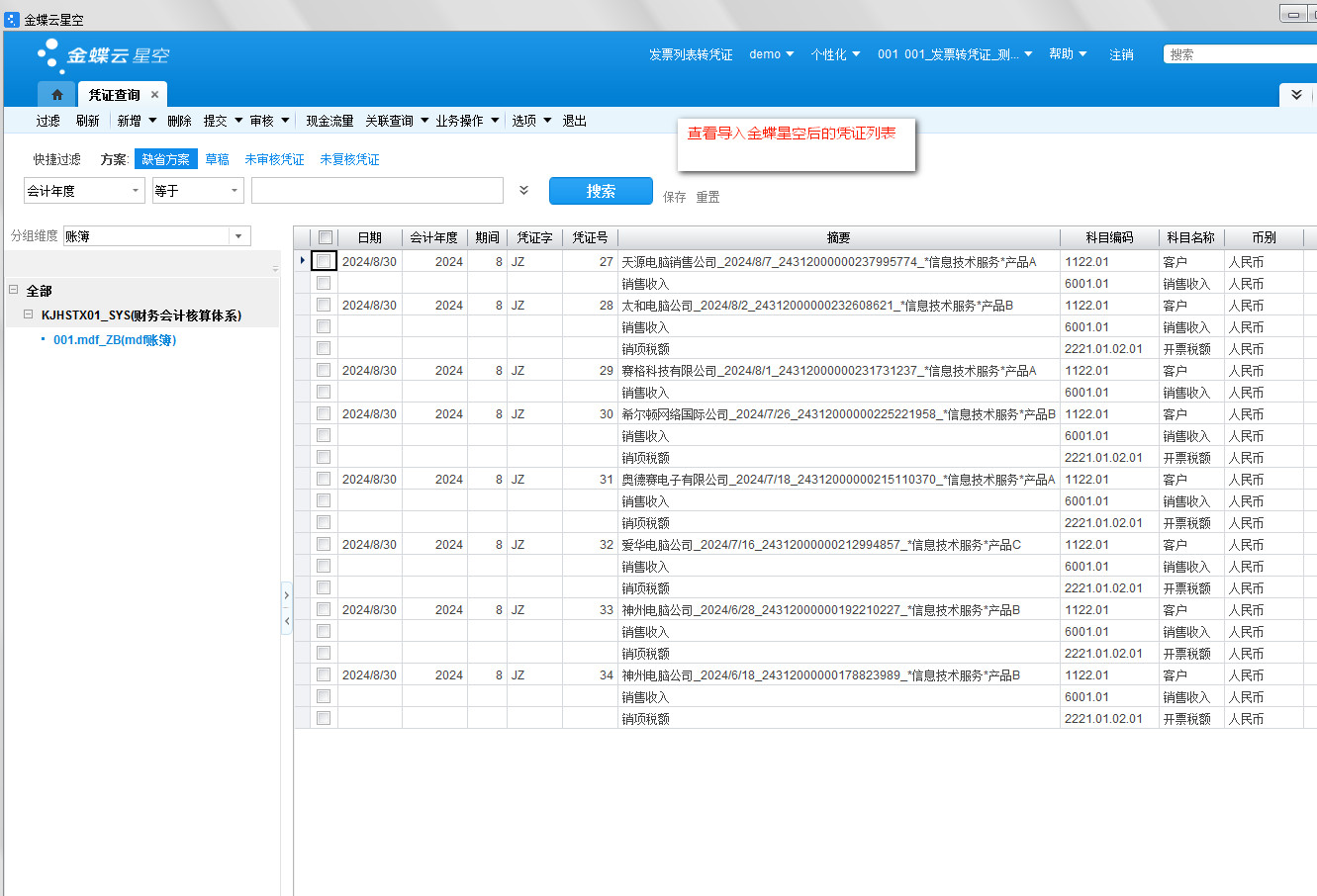Click the 保存 filter link
Screen dimensions: 1317x896
[x=675, y=197]
